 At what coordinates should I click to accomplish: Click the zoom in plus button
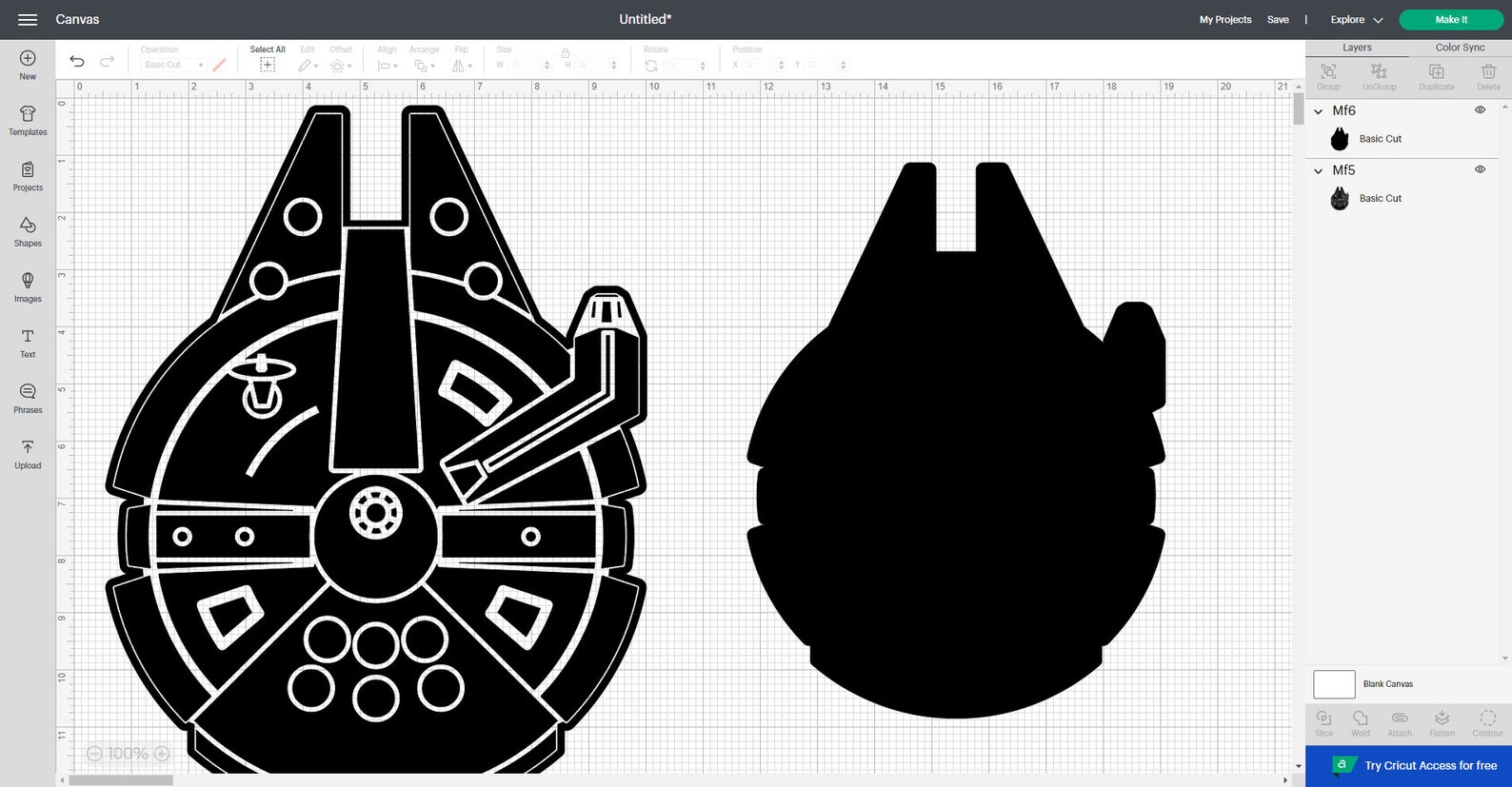click(162, 754)
